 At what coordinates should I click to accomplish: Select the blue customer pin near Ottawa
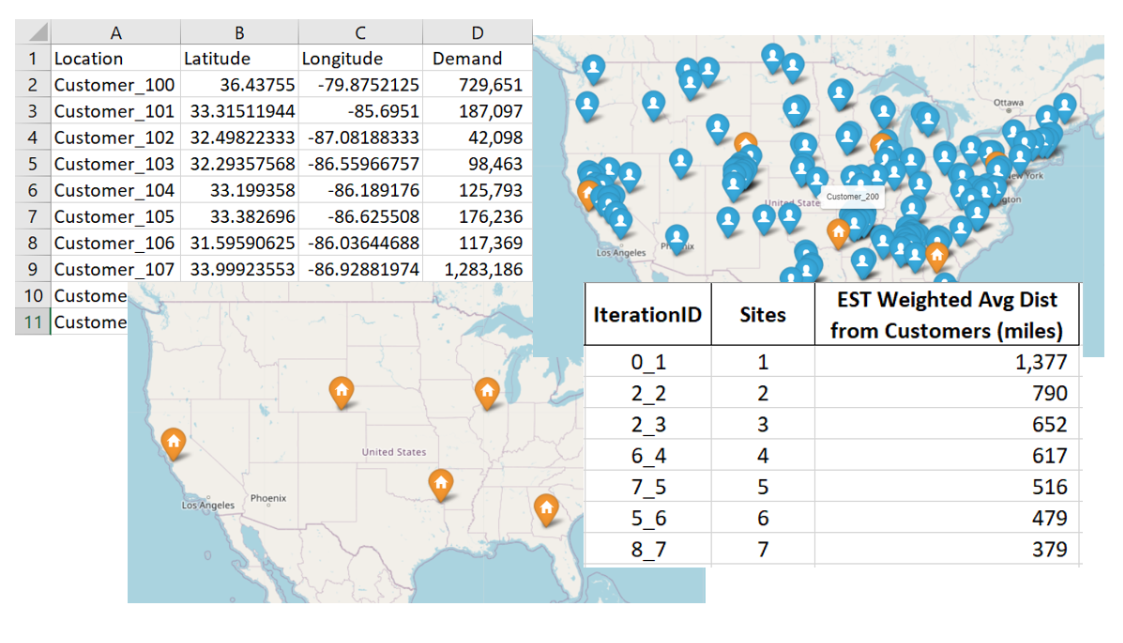pos(1064,107)
